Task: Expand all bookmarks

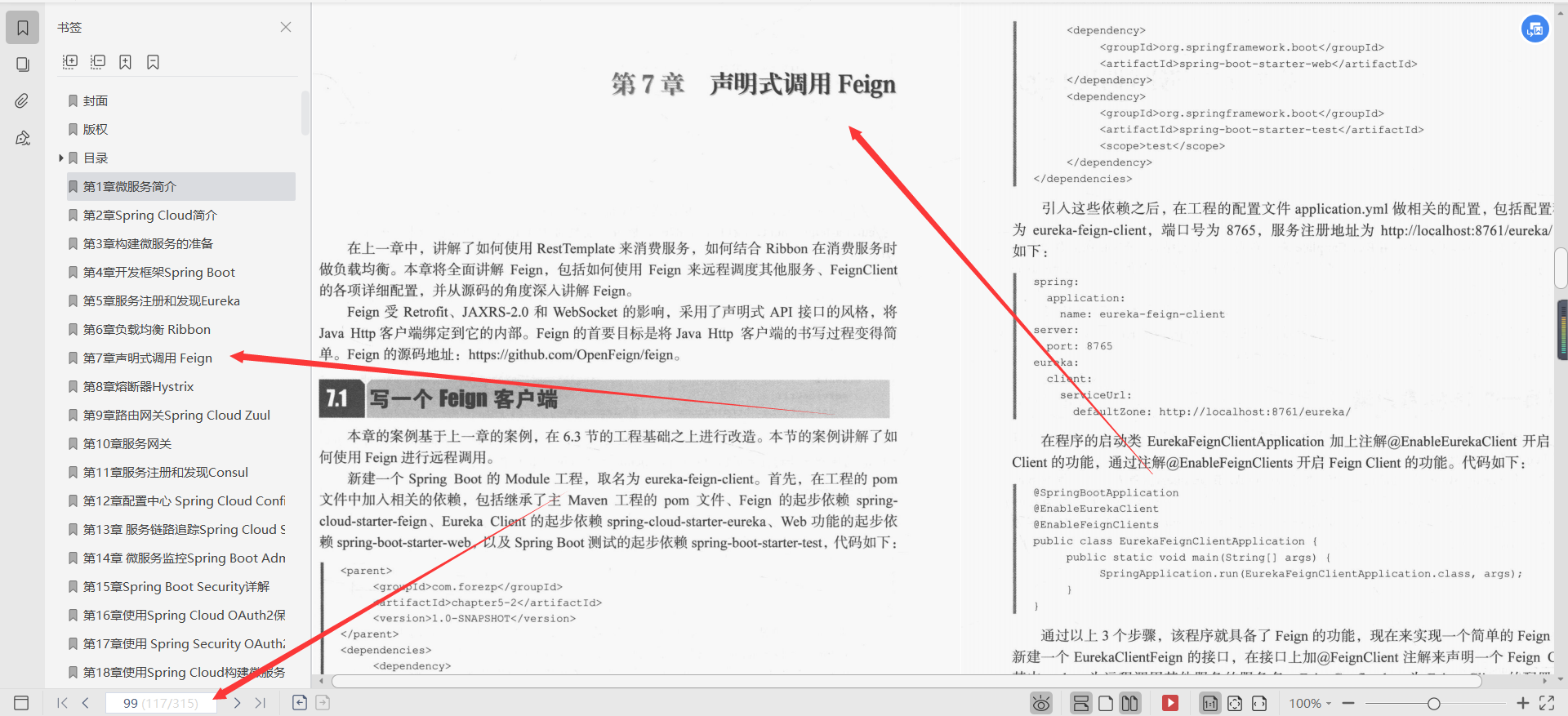Action: click(70, 62)
